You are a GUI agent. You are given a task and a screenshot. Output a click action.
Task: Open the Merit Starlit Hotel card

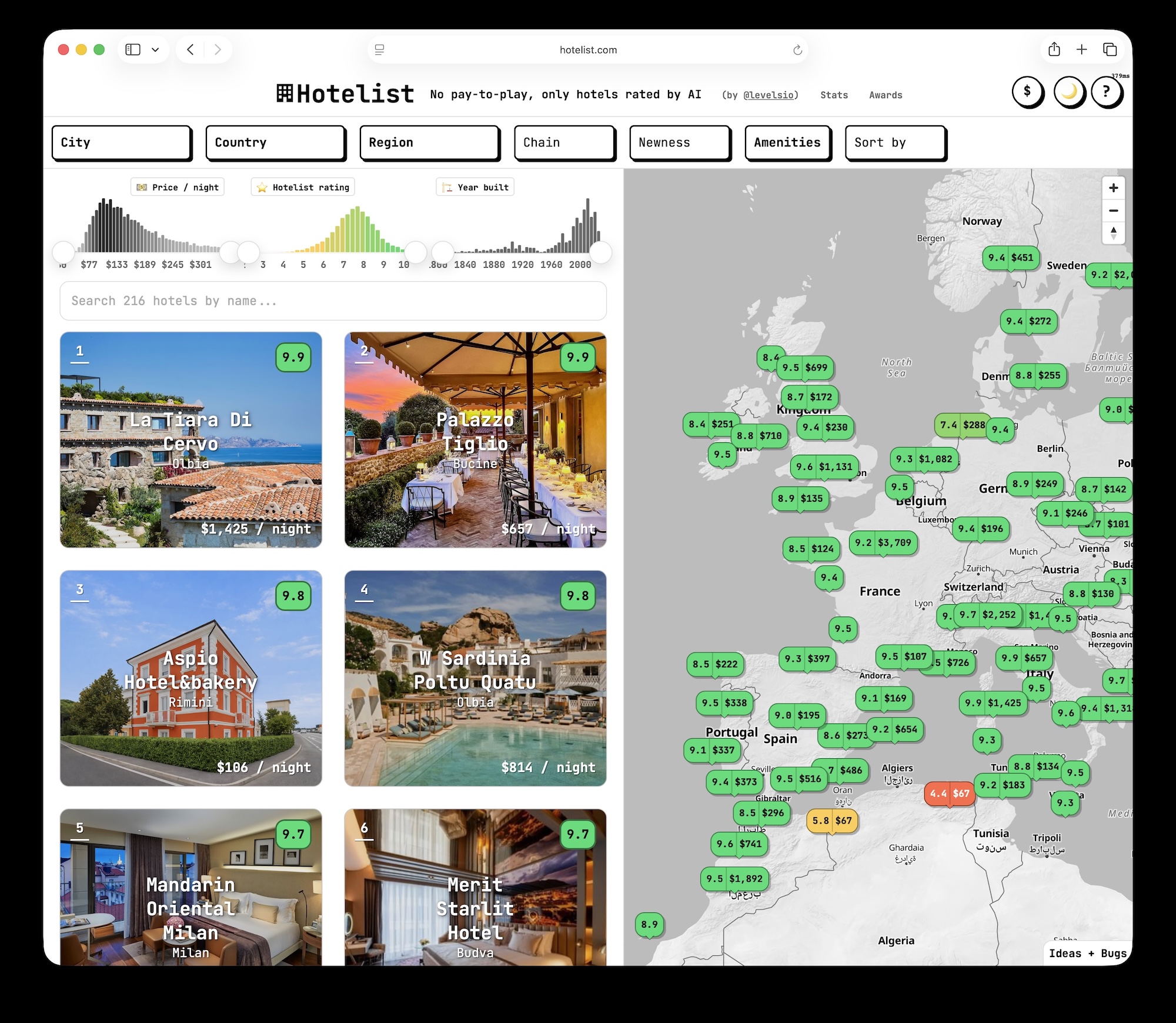tap(475, 887)
